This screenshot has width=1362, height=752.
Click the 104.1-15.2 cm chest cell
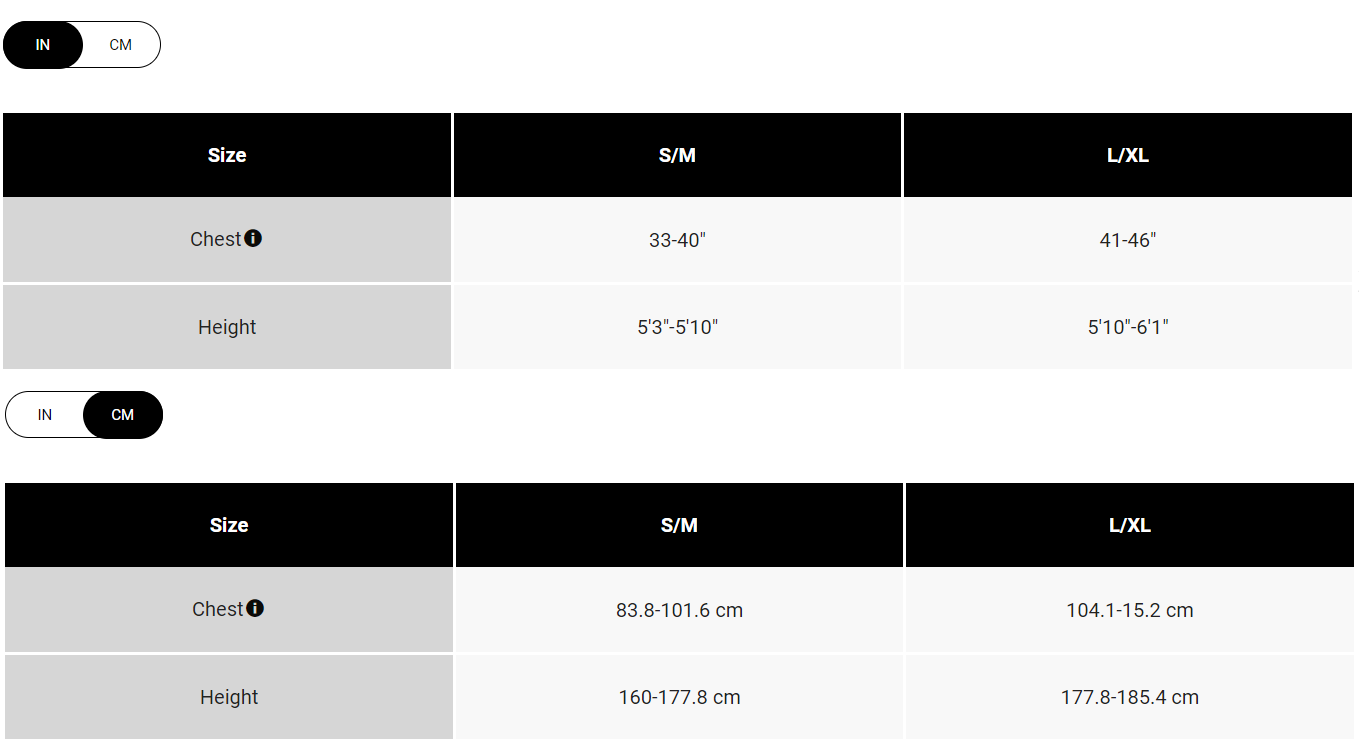click(x=1130, y=610)
